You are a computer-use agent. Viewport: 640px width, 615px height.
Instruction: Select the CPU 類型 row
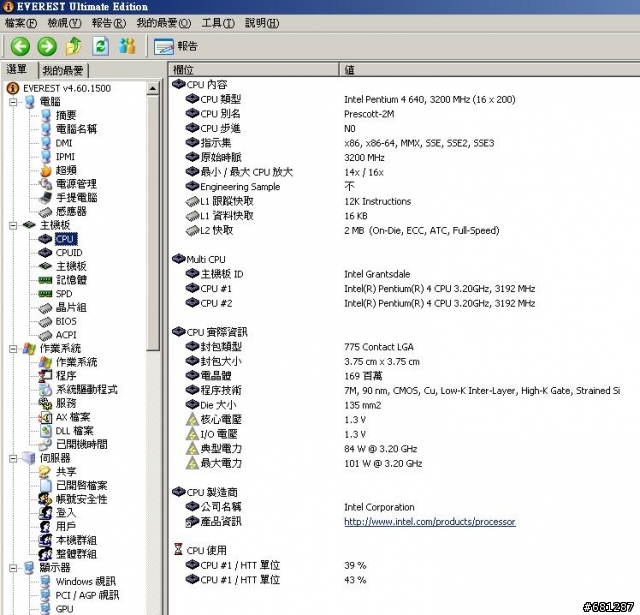(x=404, y=99)
